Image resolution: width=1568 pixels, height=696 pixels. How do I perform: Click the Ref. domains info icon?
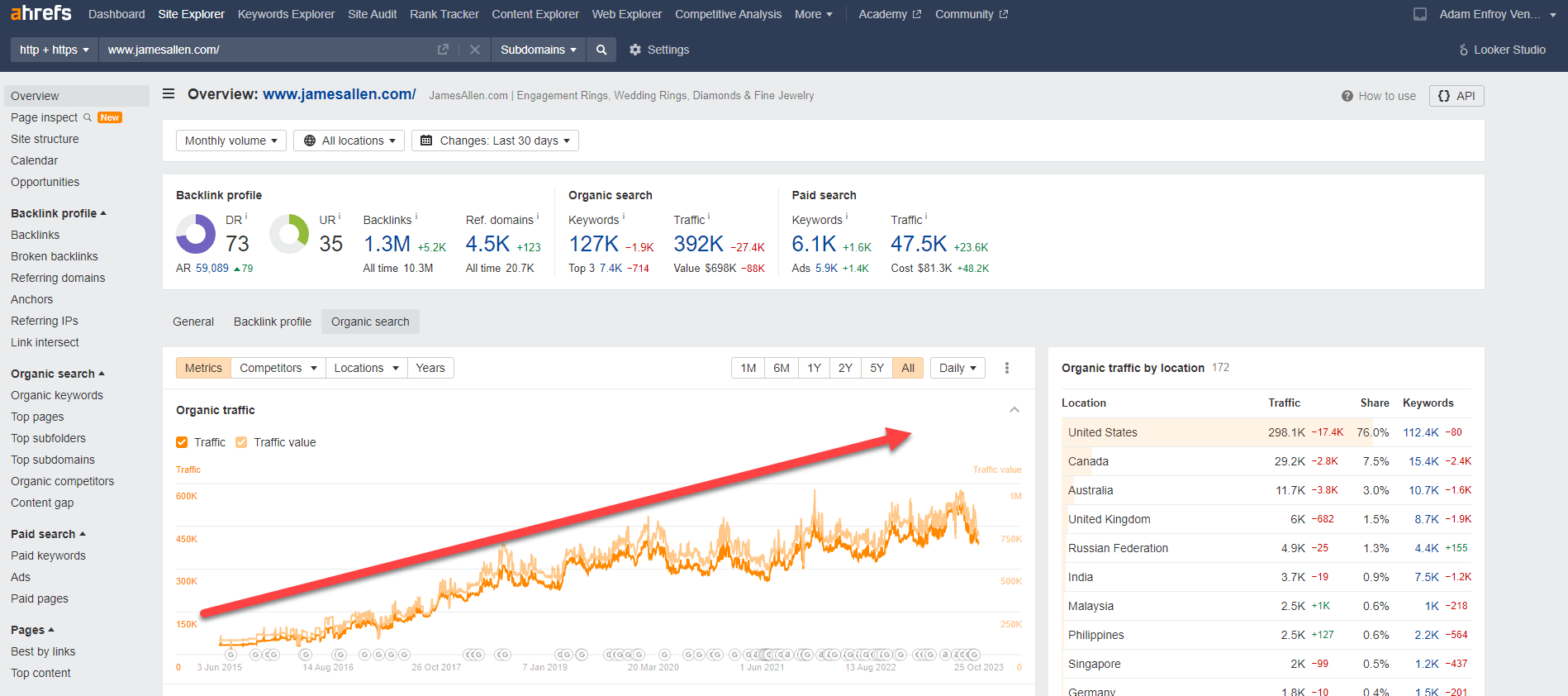coord(538,217)
